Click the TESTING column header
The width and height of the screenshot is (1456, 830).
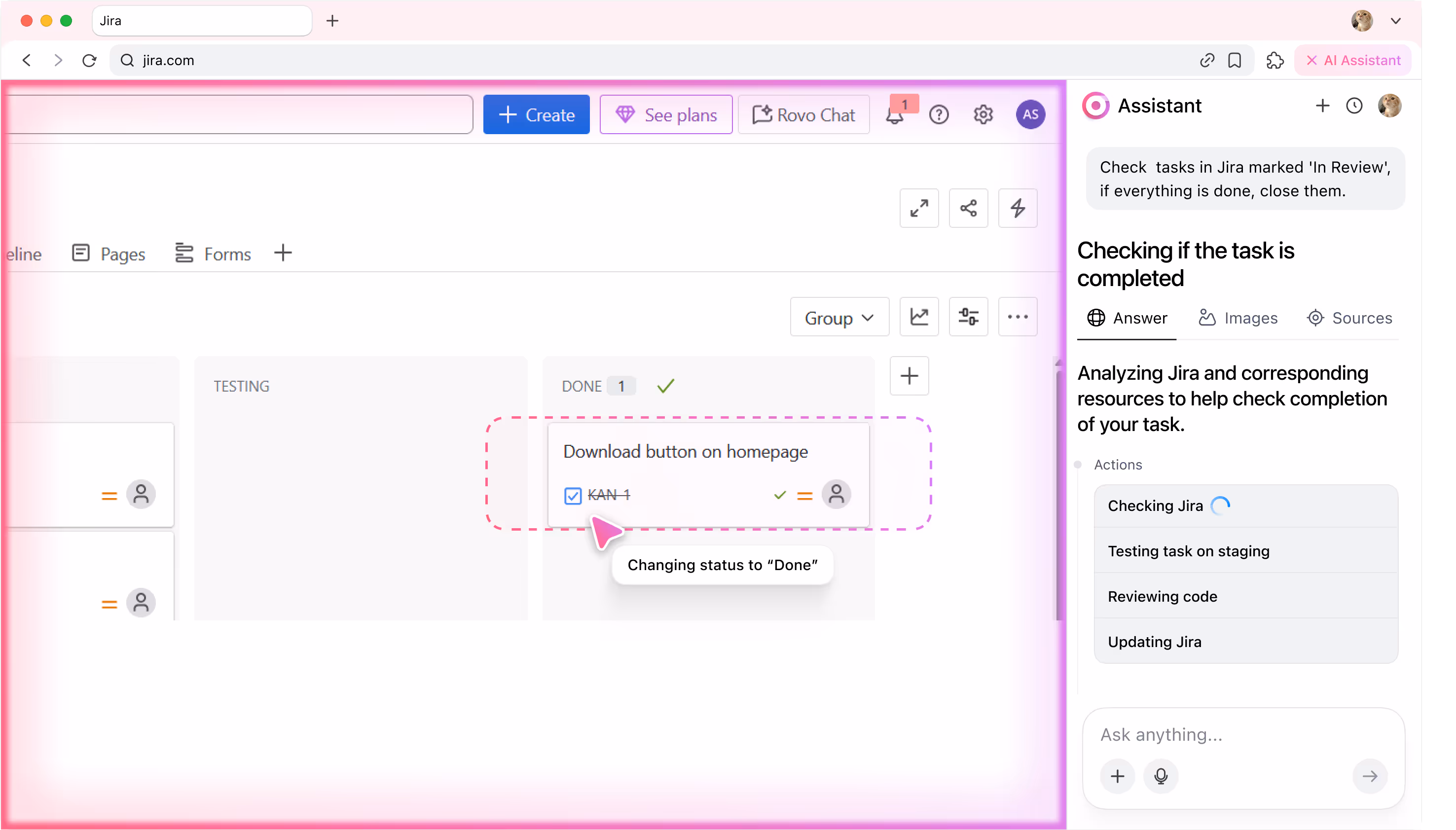(x=241, y=386)
